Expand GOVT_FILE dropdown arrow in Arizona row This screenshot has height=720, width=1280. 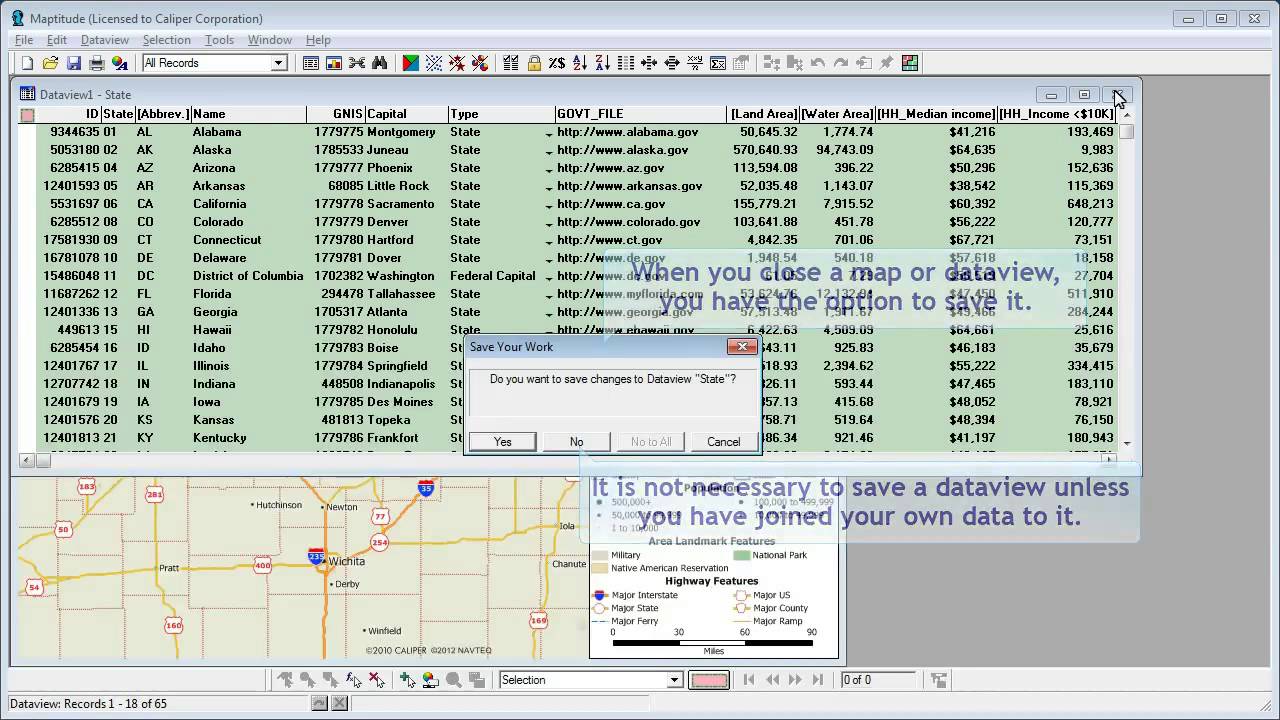[549, 169]
